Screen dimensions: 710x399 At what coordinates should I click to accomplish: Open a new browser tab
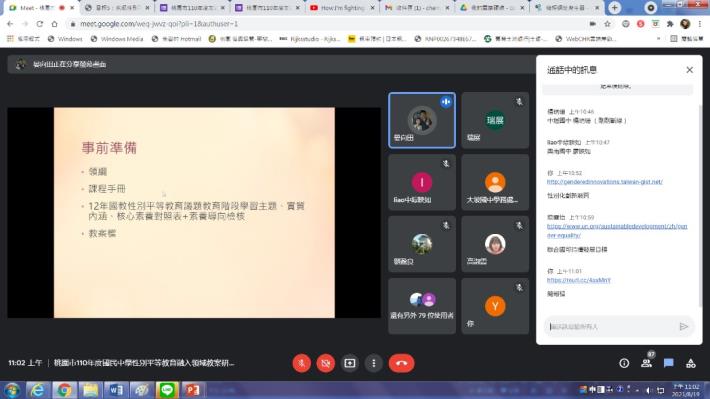614,8
